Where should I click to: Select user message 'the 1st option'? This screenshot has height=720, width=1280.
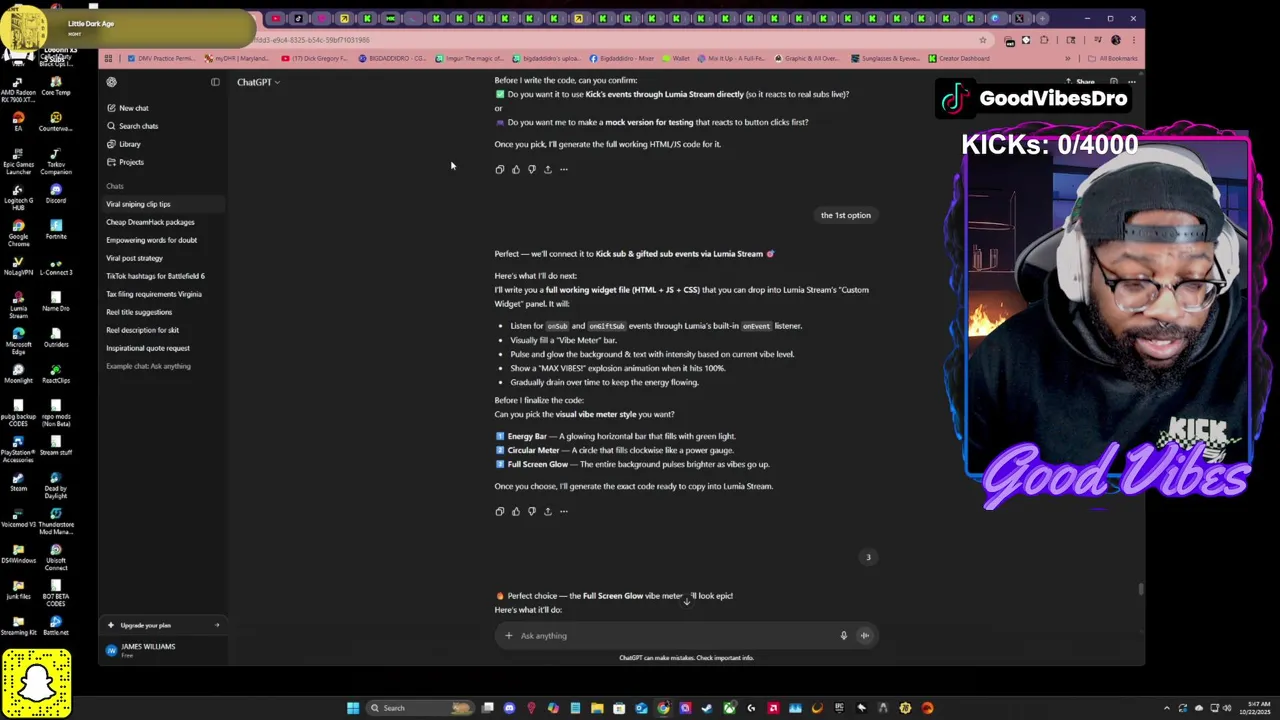click(x=846, y=215)
